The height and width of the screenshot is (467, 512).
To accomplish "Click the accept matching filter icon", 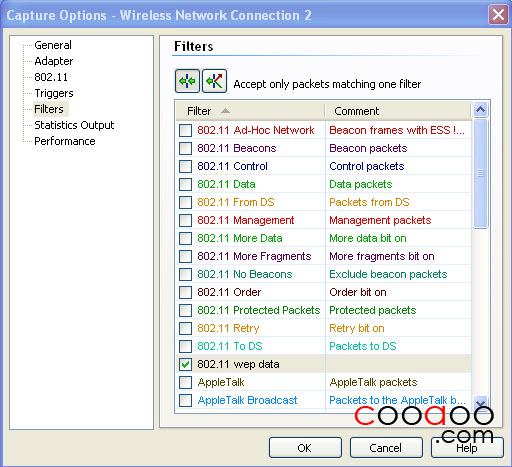I will click(x=187, y=81).
